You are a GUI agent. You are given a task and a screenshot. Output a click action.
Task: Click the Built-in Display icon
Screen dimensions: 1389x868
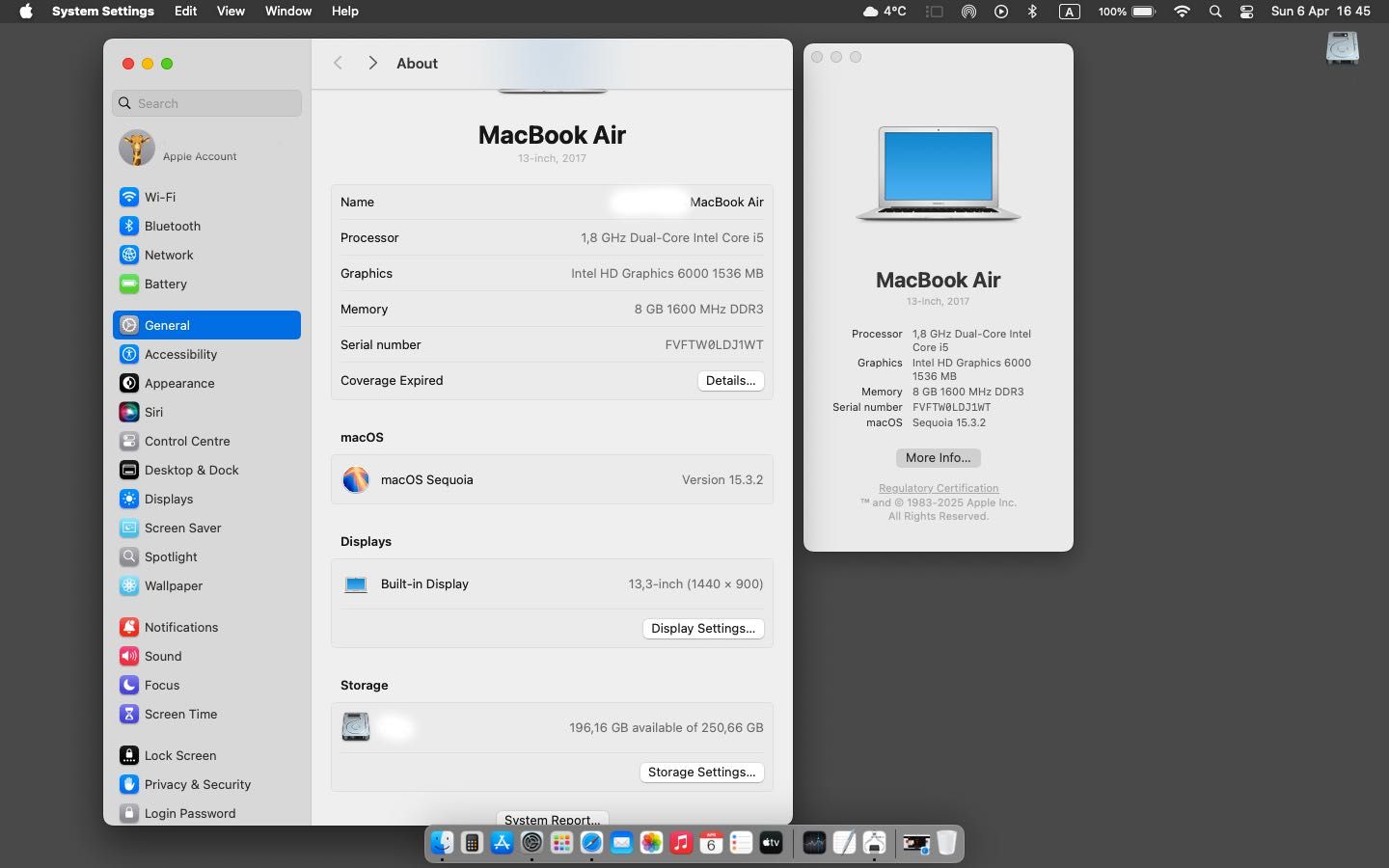356,584
